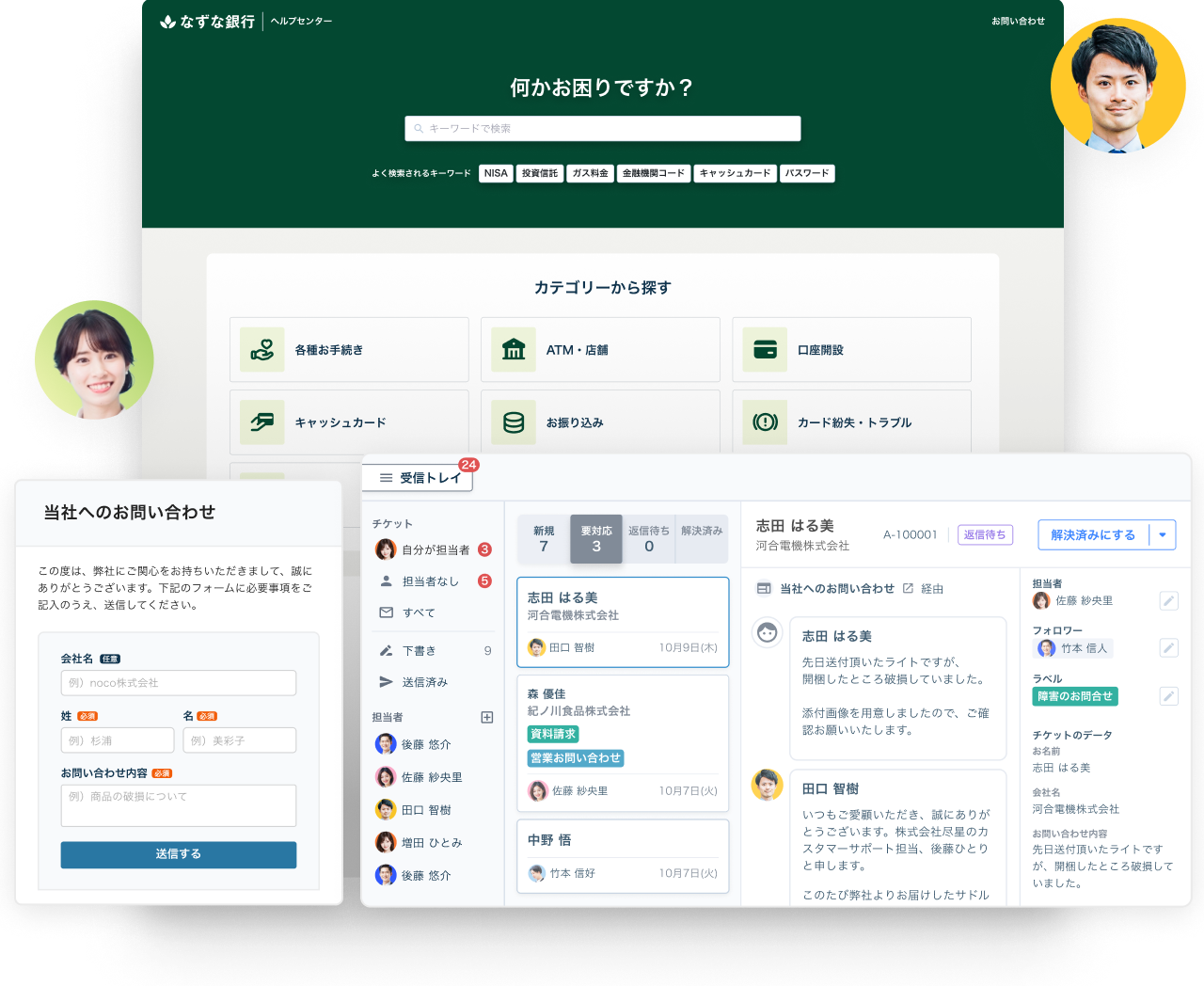This screenshot has width=1204, height=986.
Task: Click 田口 智樹 avatar in the reply message
Action: [x=768, y=785]
